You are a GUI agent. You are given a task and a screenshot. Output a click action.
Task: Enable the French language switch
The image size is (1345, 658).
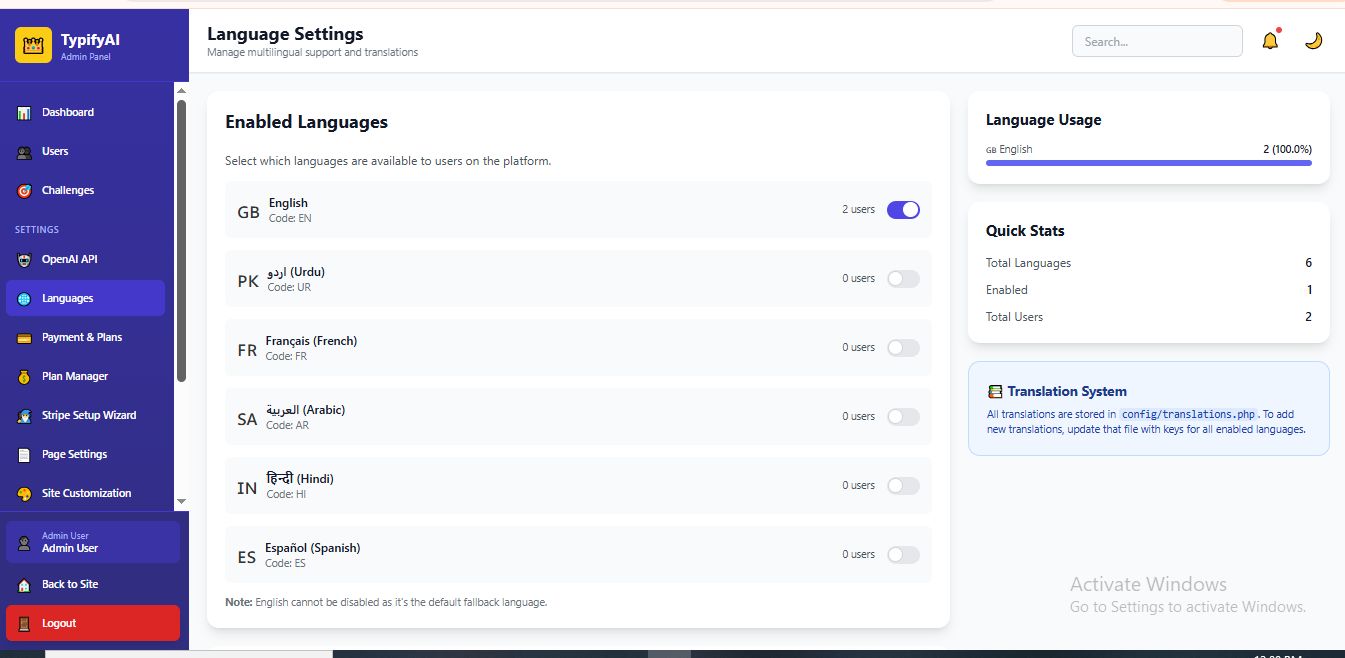point(903,348)
